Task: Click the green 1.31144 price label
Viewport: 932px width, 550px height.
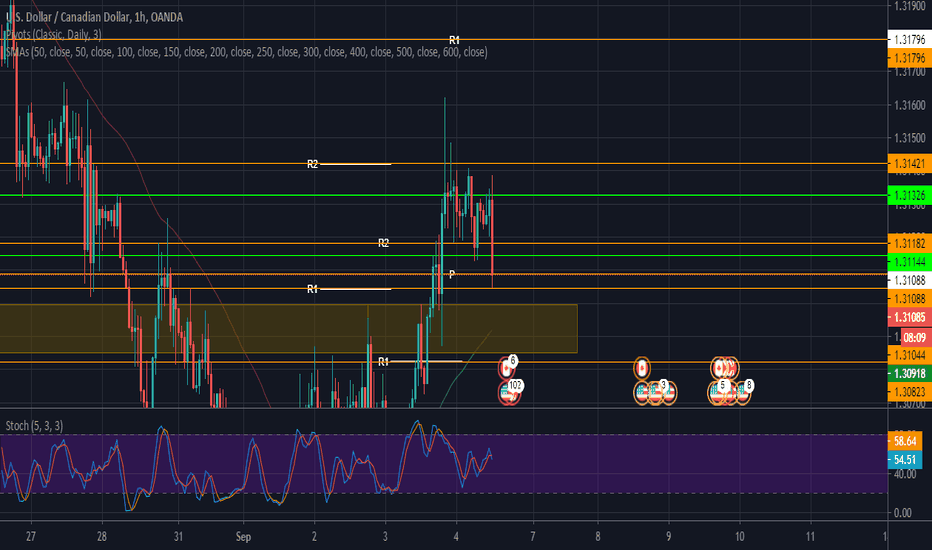Action: click(909, 262)
